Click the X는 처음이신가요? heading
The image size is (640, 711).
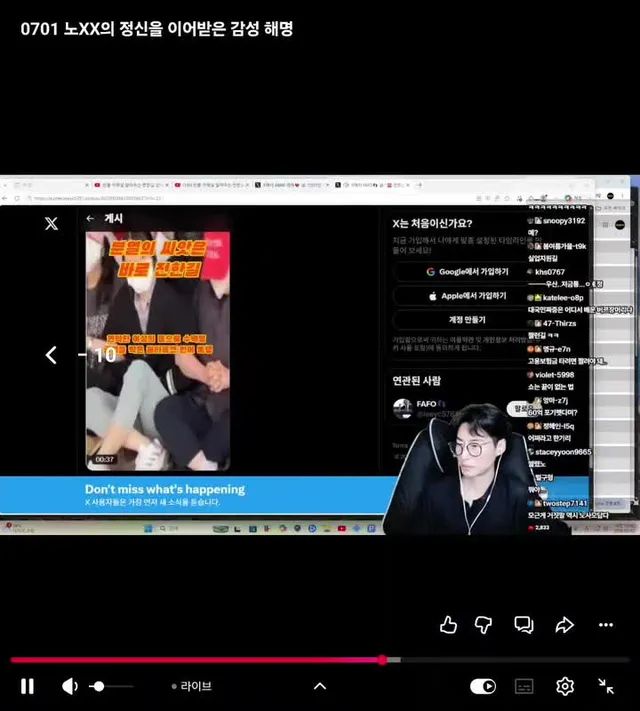(x=432, y=224)
